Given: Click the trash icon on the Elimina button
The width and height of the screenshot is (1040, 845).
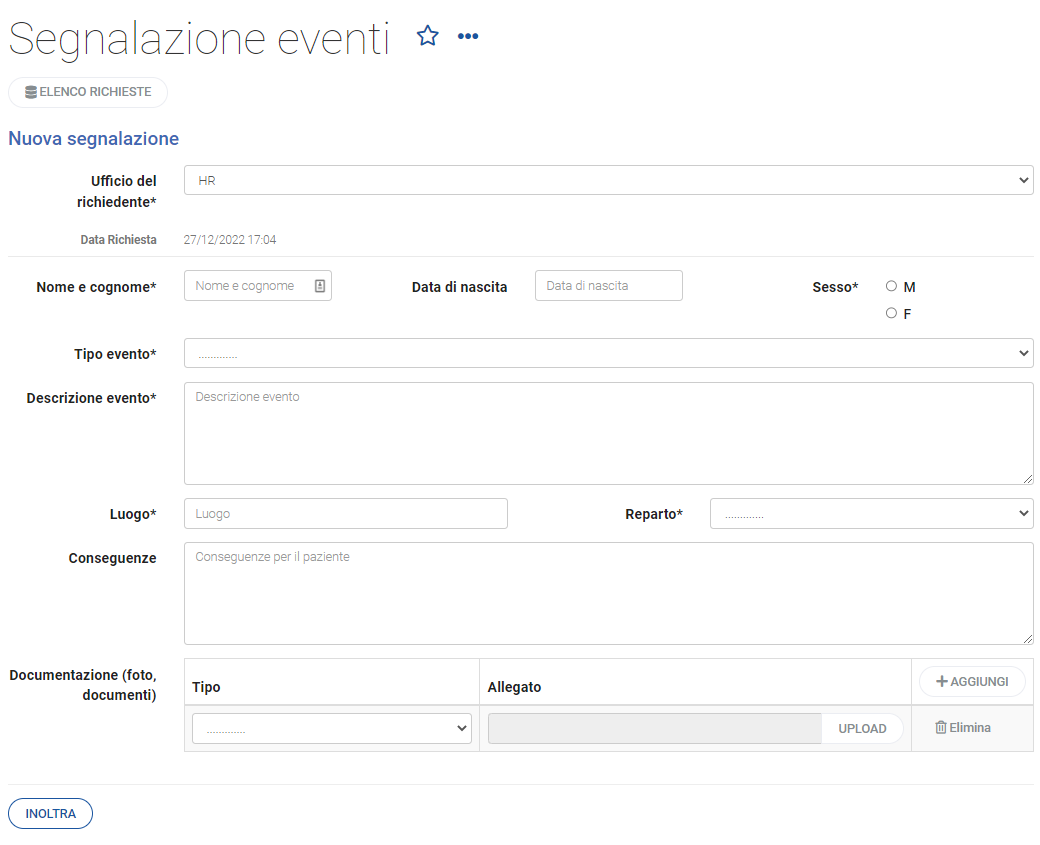Looking at the screenshot, I should [941, 727].
